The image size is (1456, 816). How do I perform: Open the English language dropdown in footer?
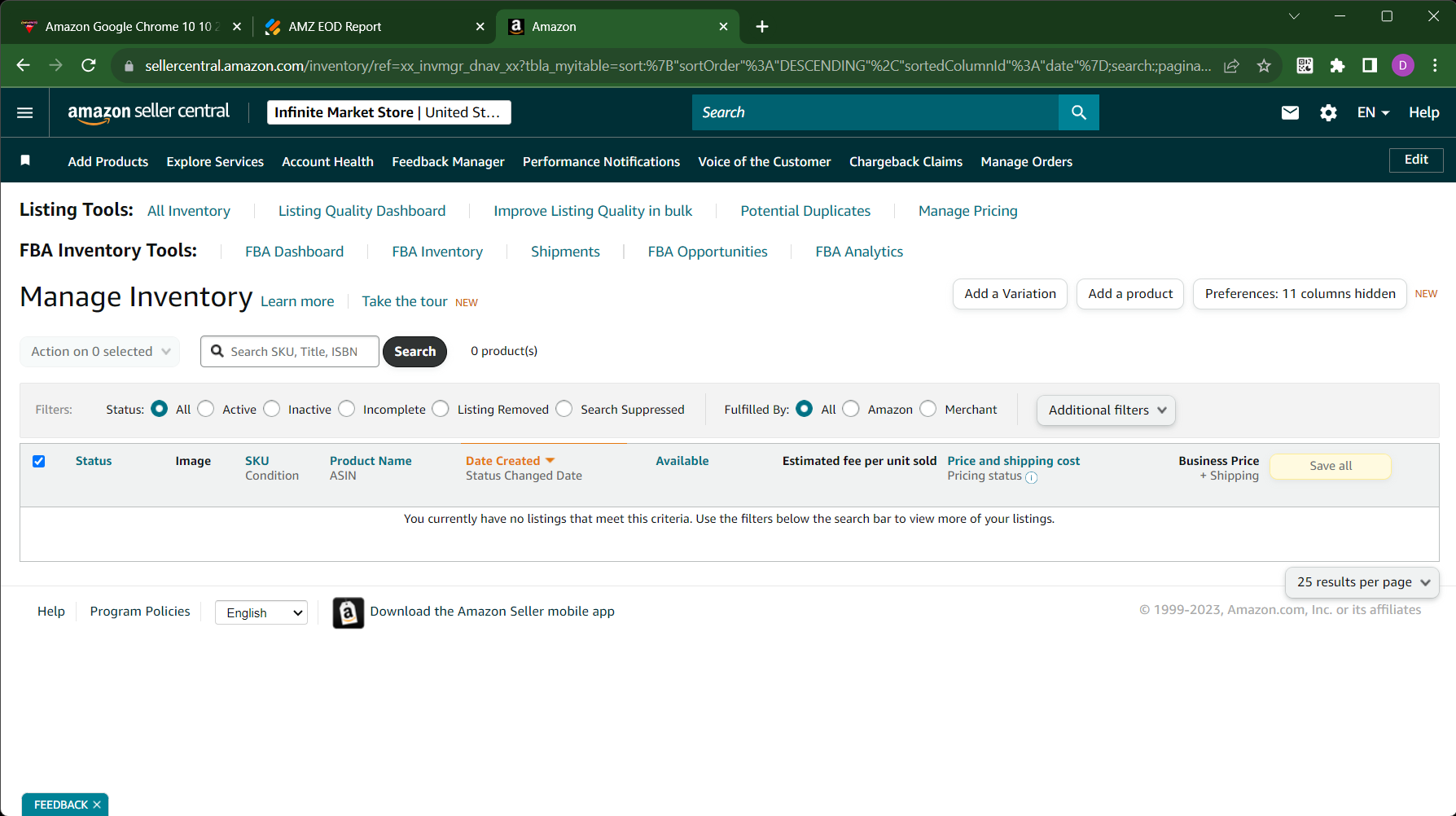coord(261,612)
